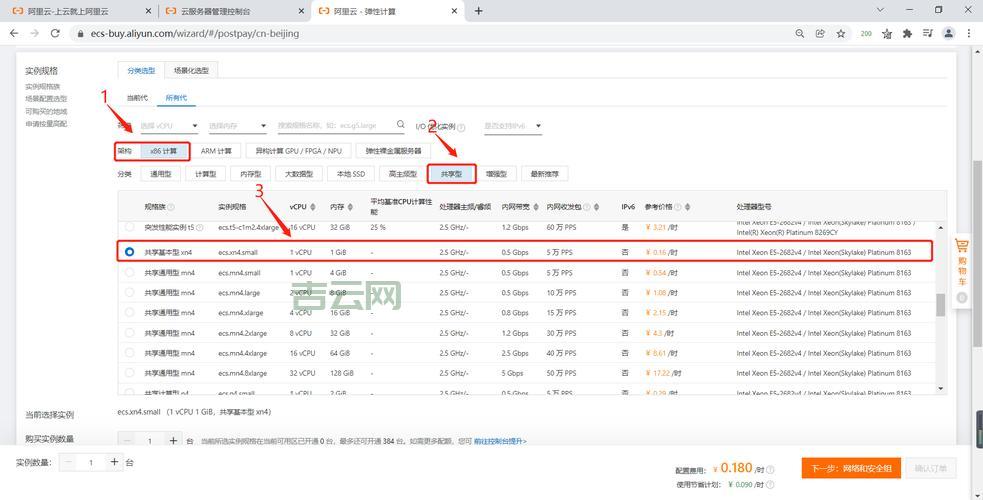Choose 共享型 category filter
The width and height of the screenshot is (983, 500).
[451, 174]
